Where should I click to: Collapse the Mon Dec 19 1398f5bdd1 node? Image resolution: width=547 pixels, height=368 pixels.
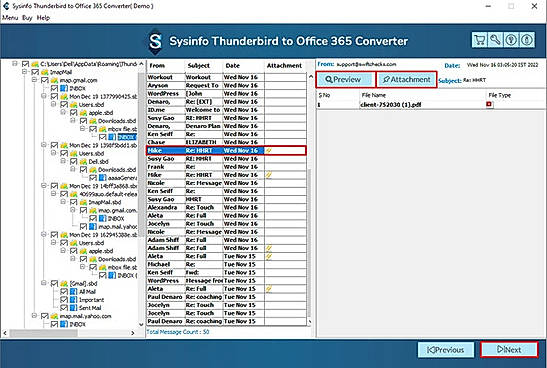tap(44, 145)
